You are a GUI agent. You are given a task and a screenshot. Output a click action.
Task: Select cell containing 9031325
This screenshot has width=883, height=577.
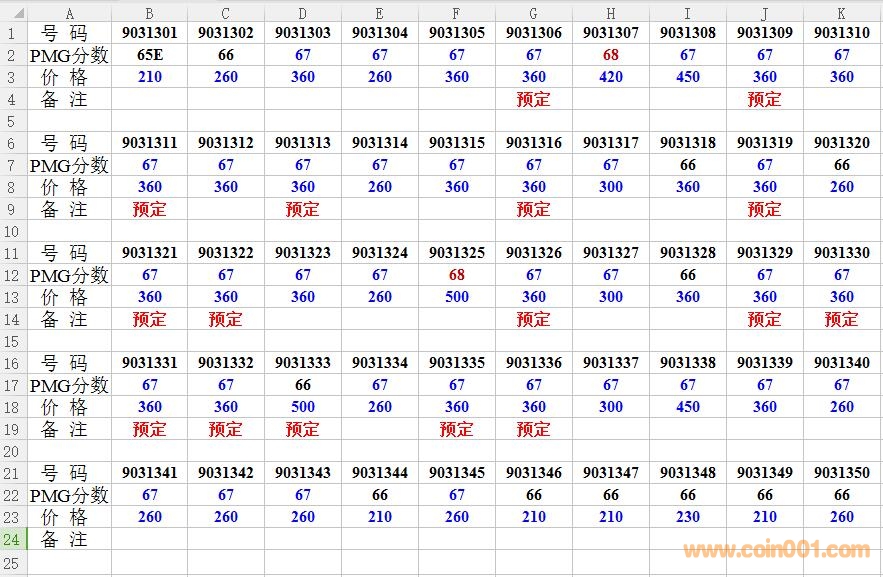pyautogui.click(x=456, y=253)
